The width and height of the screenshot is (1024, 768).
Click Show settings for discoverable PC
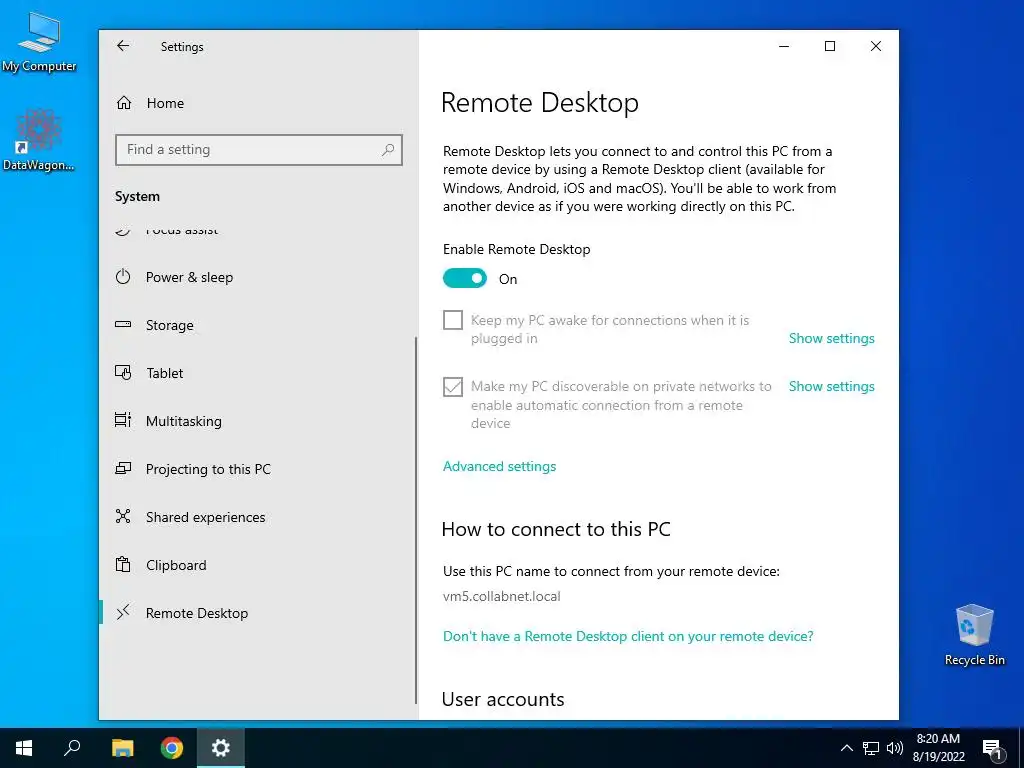click(831, 386)
